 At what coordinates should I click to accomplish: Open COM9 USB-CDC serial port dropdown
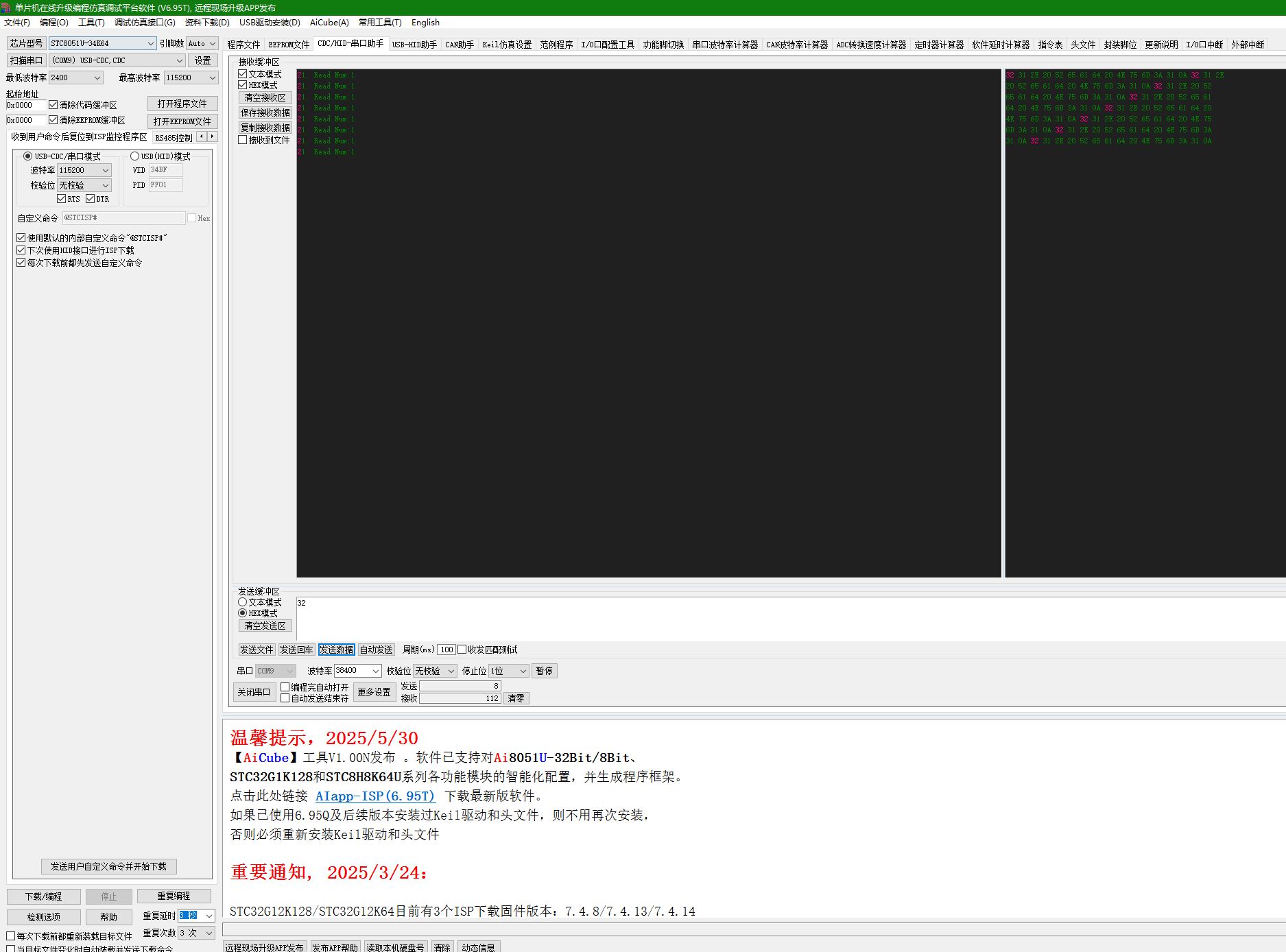pos(117,60)
